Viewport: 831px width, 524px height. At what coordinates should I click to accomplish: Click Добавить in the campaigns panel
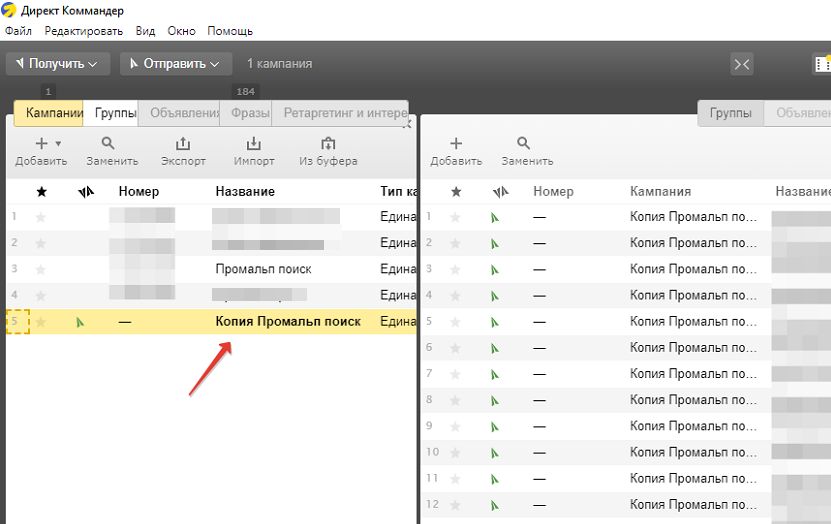point(41,152)
